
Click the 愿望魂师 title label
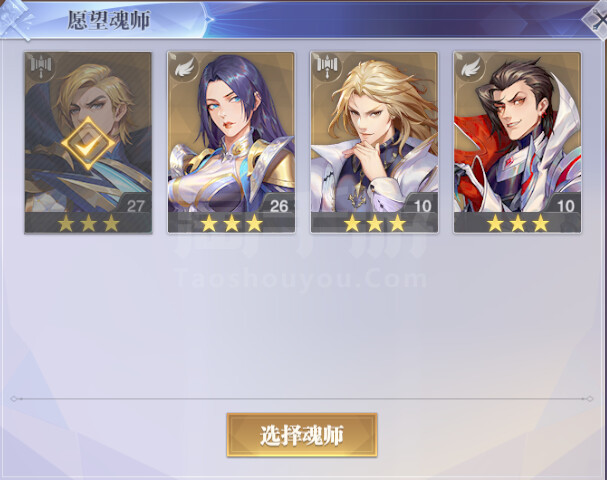(x=109, y=21)
